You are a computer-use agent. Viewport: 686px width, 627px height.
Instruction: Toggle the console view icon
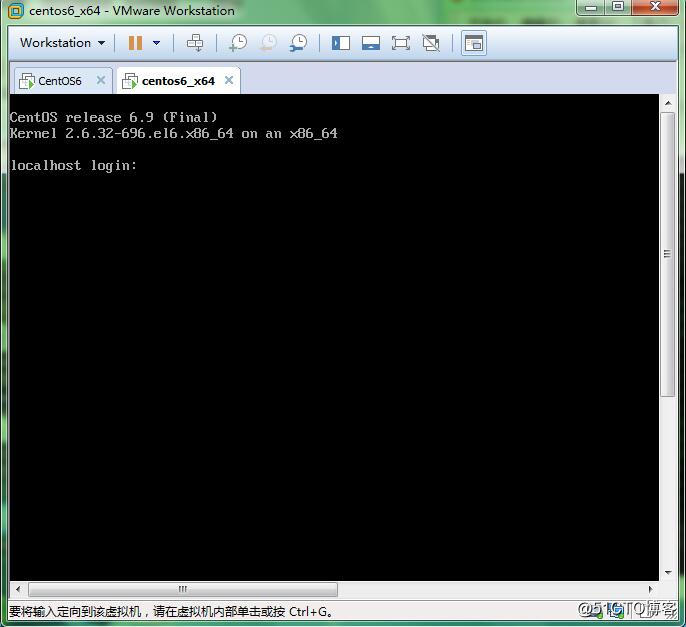coord(474,43)
